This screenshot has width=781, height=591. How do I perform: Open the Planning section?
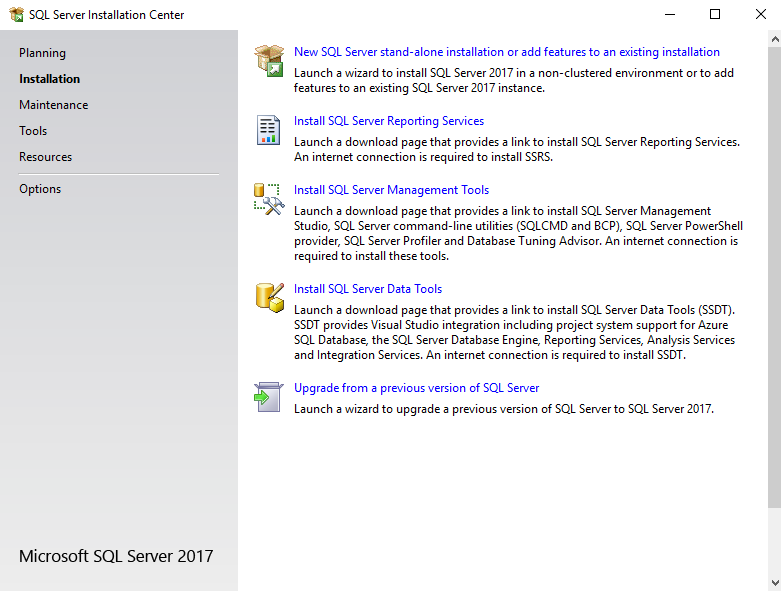tap(42, 53)
